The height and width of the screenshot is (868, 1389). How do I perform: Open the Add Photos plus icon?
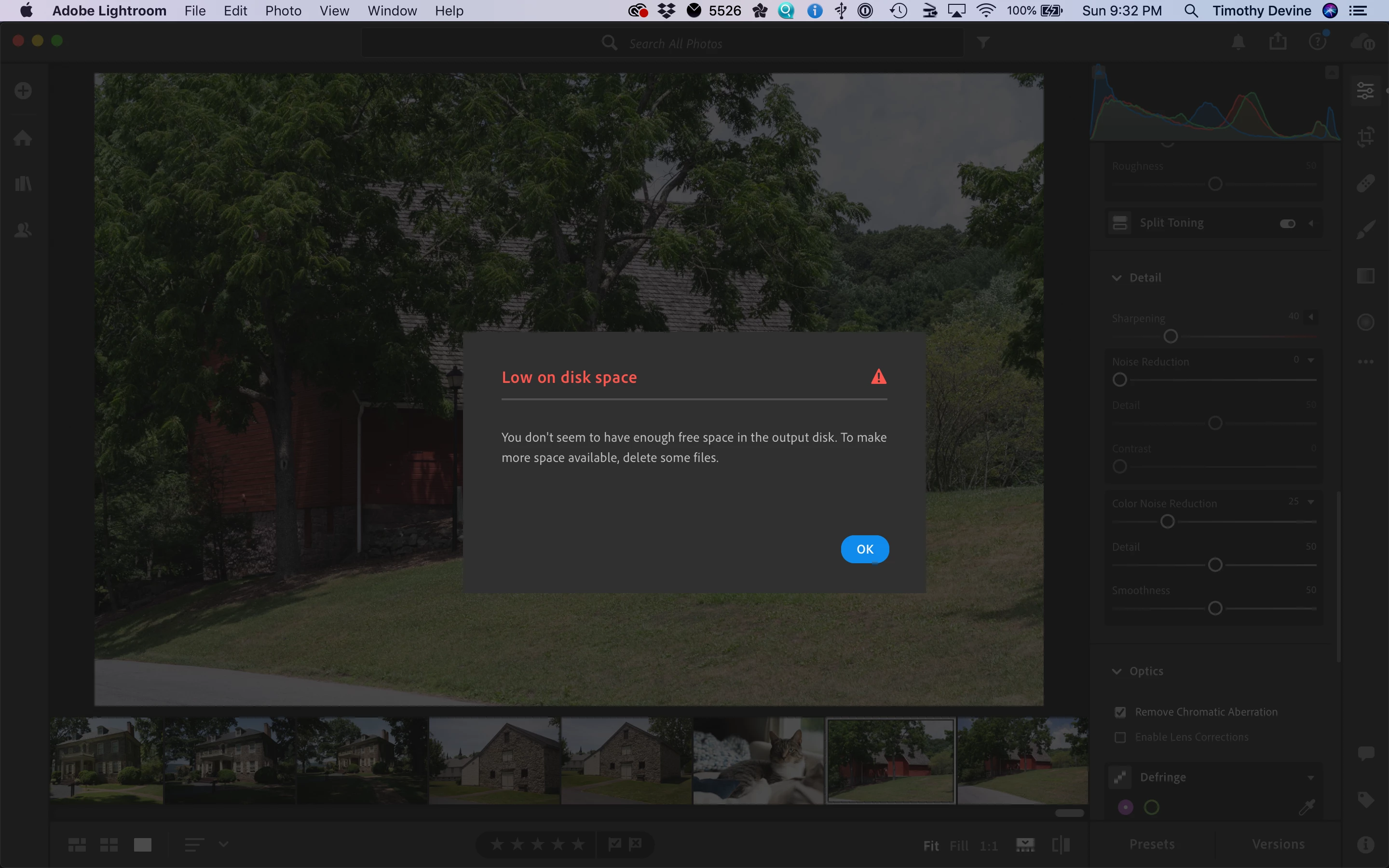click(x=23, y=91)
